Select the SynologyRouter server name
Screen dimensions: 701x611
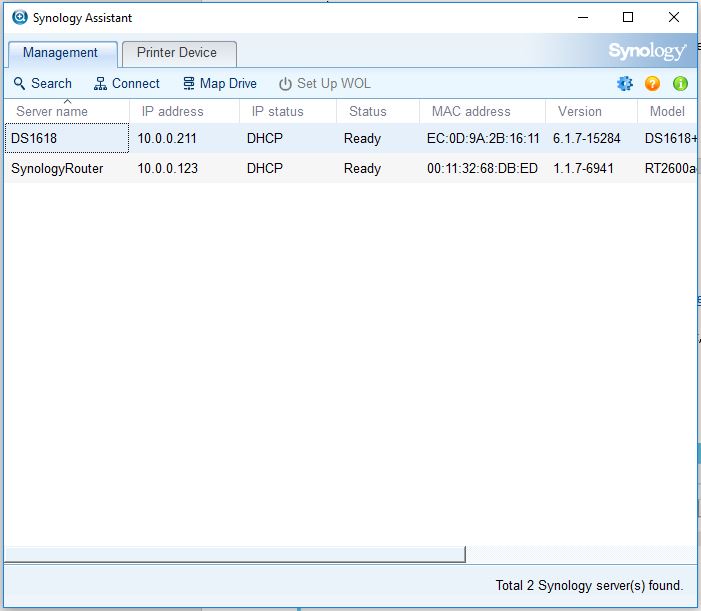click(x=57, y=169)
